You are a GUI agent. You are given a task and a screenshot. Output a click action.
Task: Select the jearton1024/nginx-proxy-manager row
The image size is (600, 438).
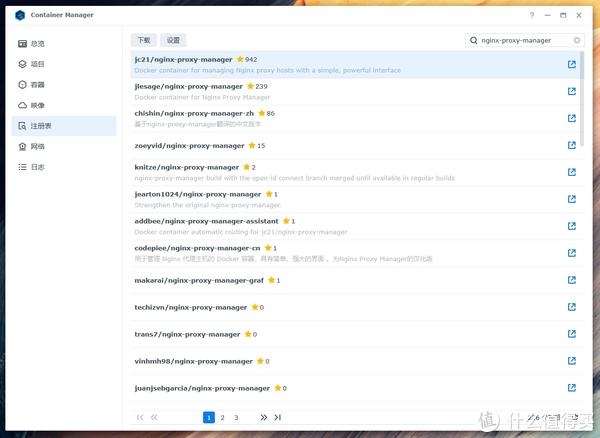click(355, 200)
